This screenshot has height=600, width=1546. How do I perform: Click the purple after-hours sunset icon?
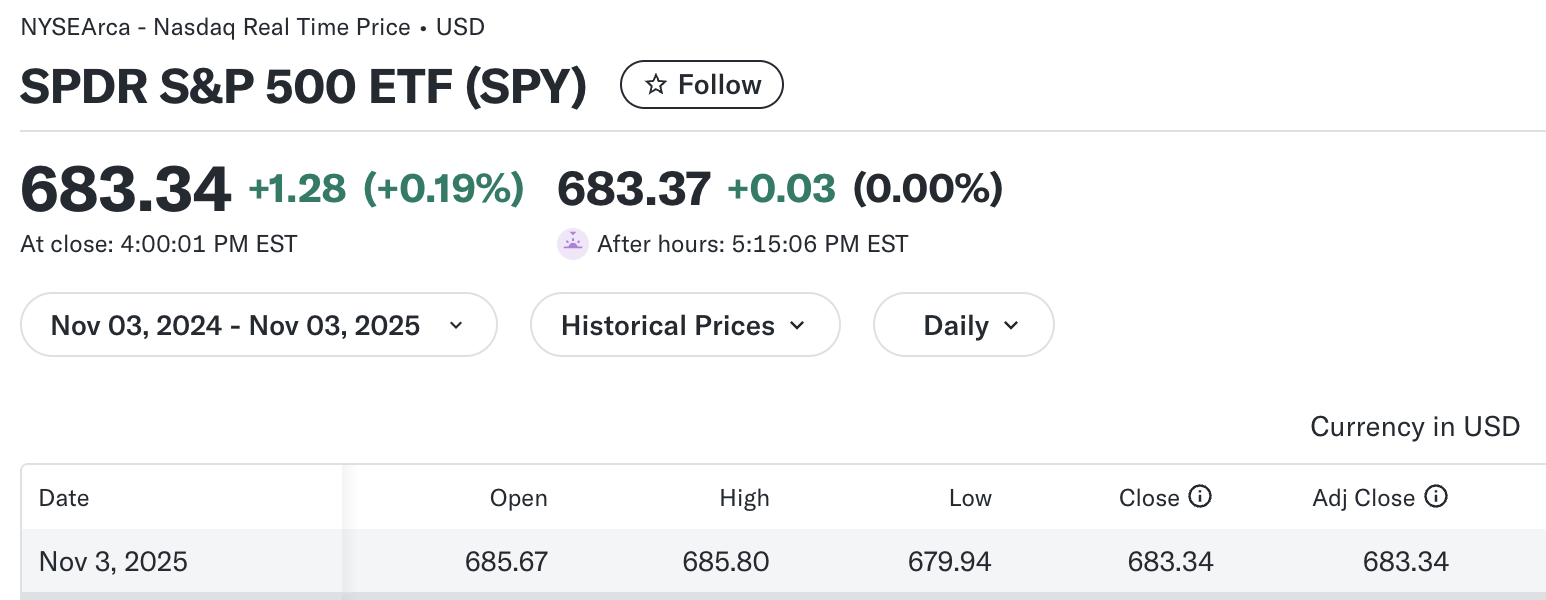tap(572, 244)
